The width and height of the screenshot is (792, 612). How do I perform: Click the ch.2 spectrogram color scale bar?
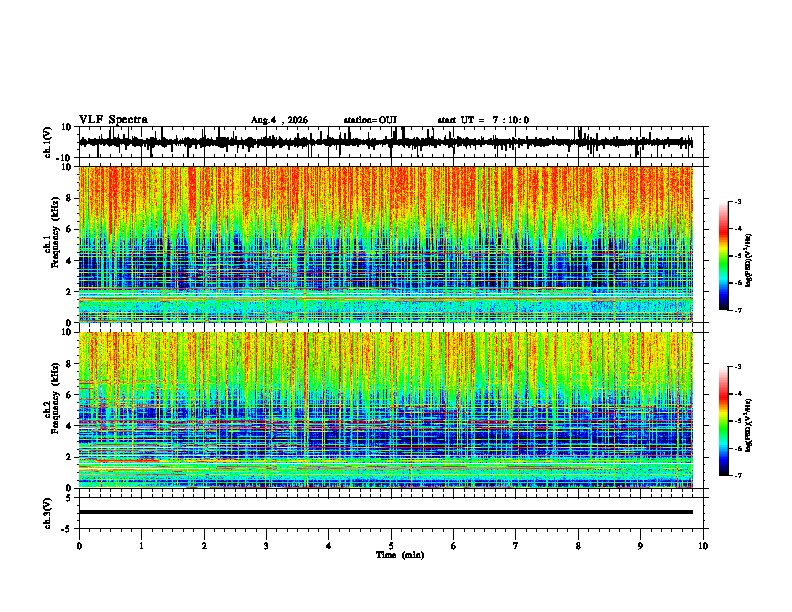pyautogui.click(x=724, y=421)
